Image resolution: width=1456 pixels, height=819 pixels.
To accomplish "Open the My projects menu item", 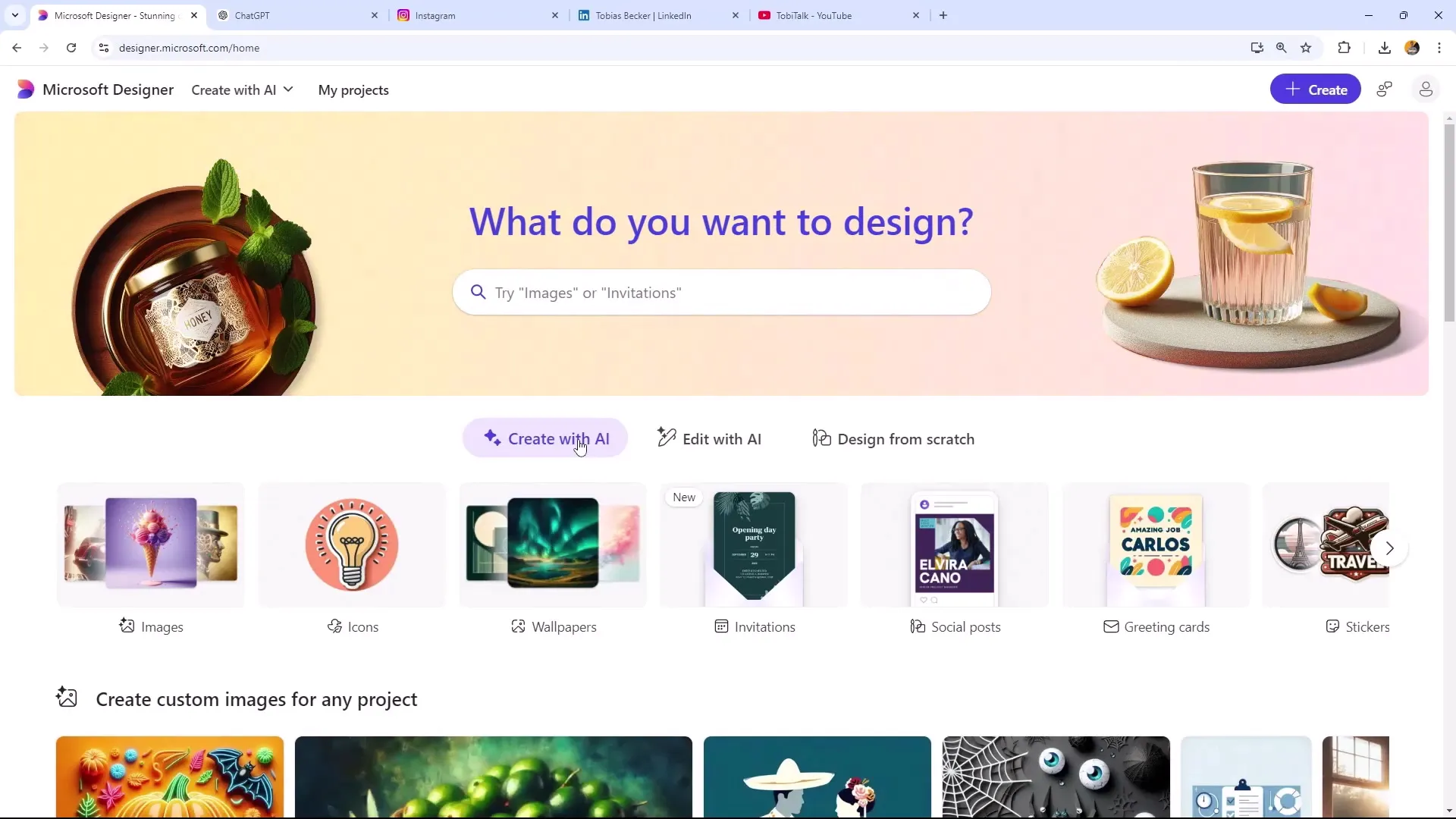I will 353,90.
